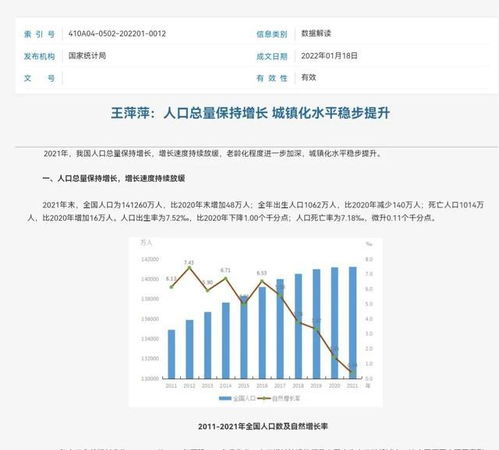Click the 2012 growth-rate line point
The height and width of the screenshot is (450, 499).
click(189, 267)
